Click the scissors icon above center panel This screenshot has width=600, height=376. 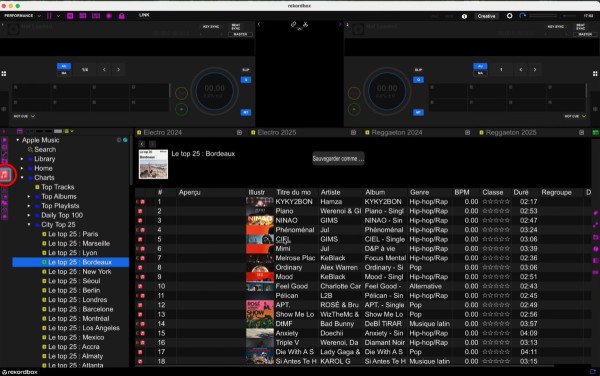[x=305, y=24]
